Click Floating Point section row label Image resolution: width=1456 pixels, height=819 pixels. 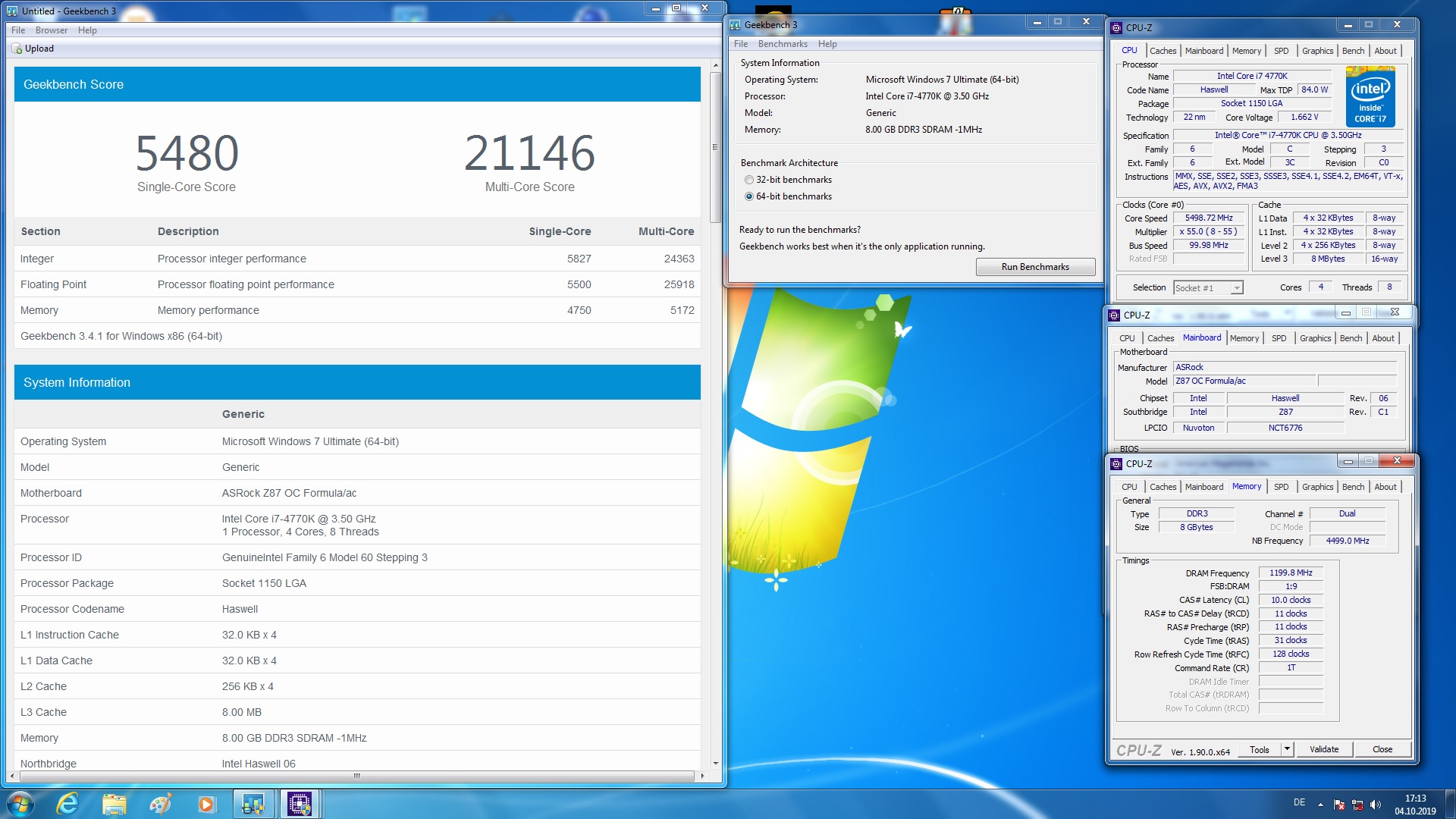pyautogui.click(x=53, y=284)
